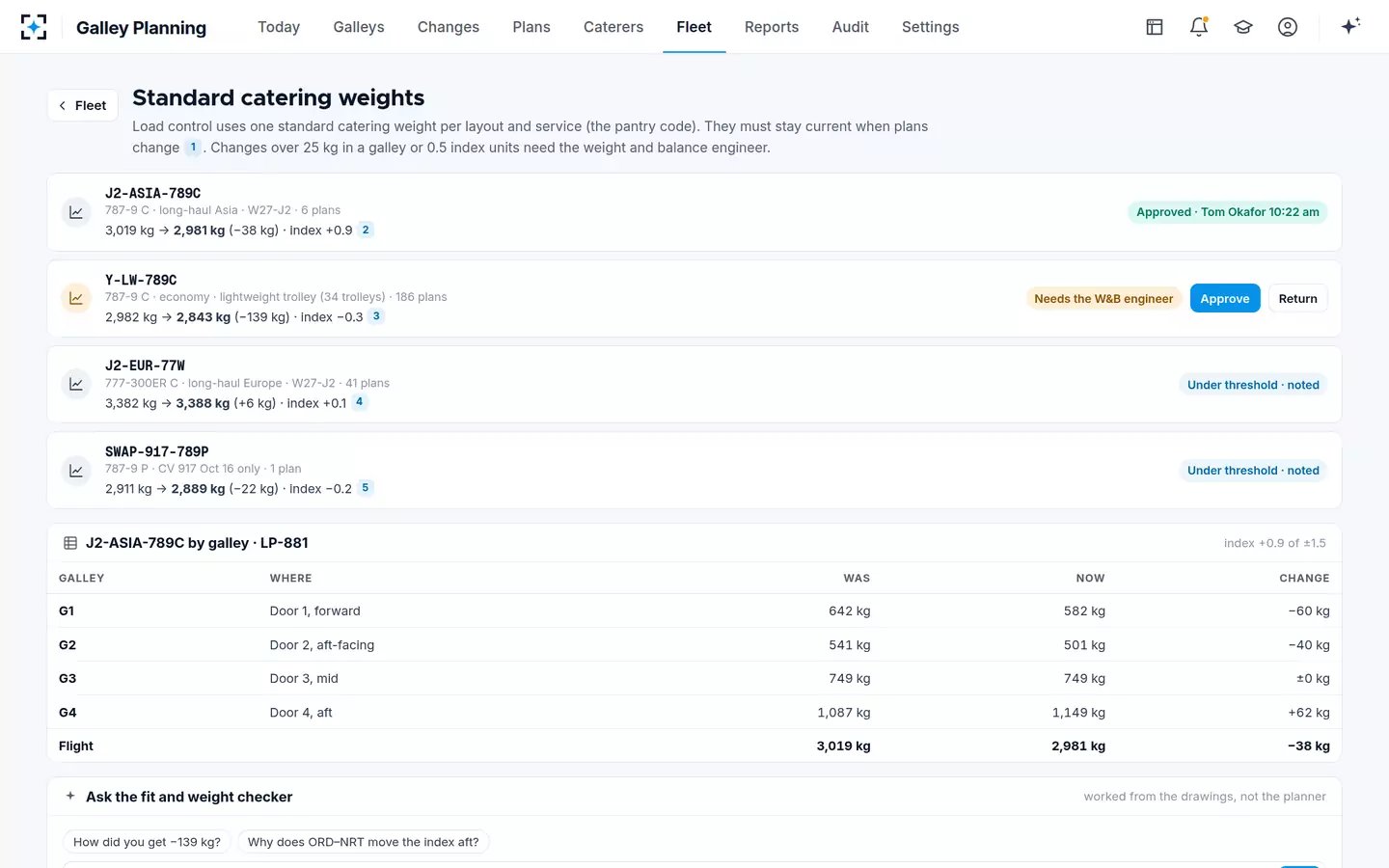Screen dimensions: 1389x868
Task: Switch to the Galleys tab
Action: point(359,27)
